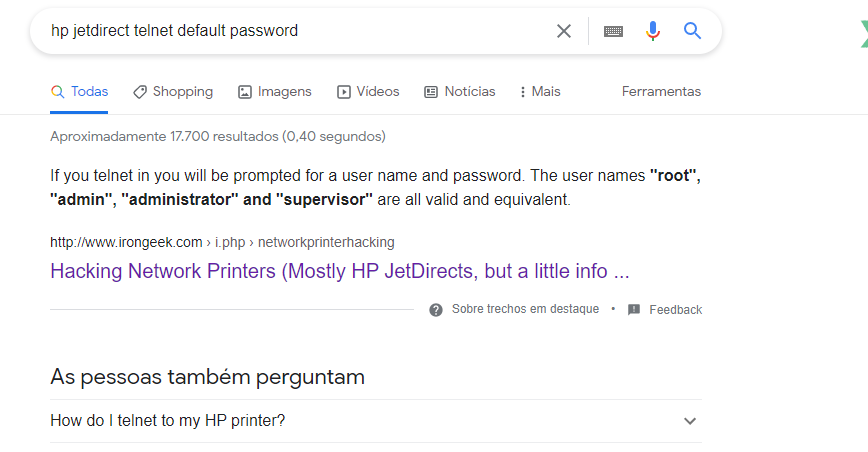Screen dimensions: 868x452
Task: Start voice search with the microphone icon
Action: coord(653,31)
